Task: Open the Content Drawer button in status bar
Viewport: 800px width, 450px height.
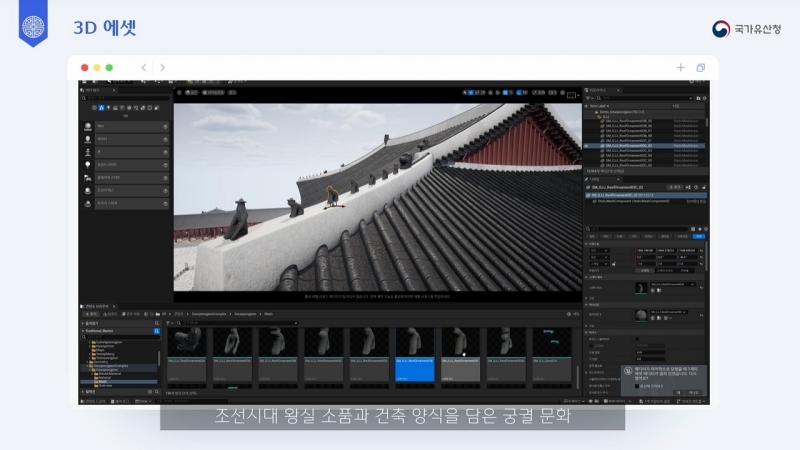Action: tap(94, 402)
